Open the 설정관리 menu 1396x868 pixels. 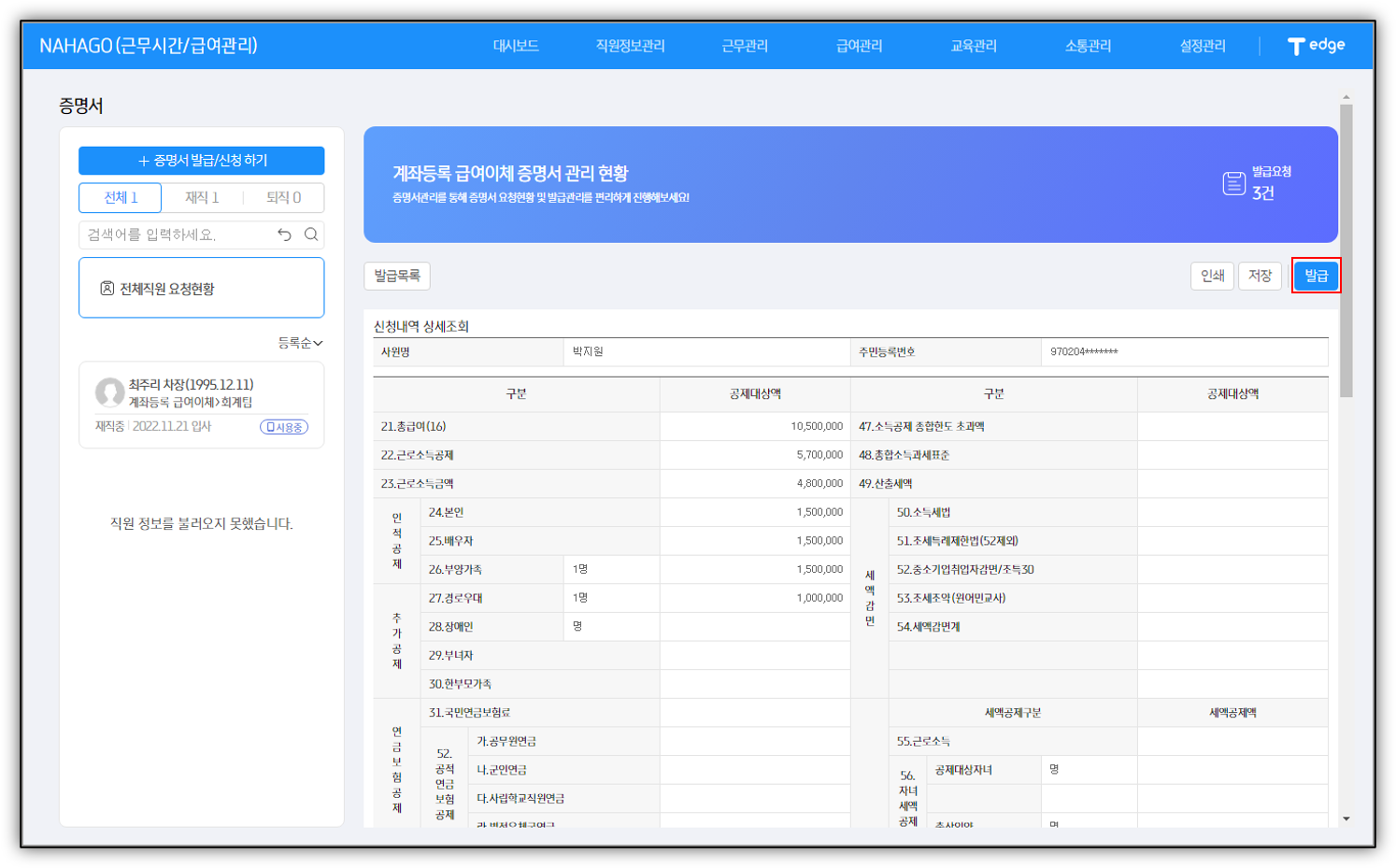[x=1203, y=46]
